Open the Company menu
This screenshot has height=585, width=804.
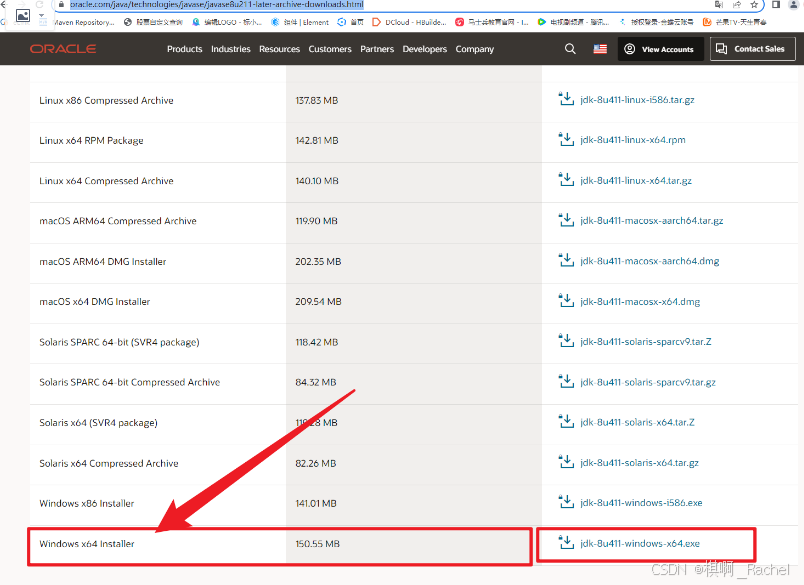click(475, 49)
